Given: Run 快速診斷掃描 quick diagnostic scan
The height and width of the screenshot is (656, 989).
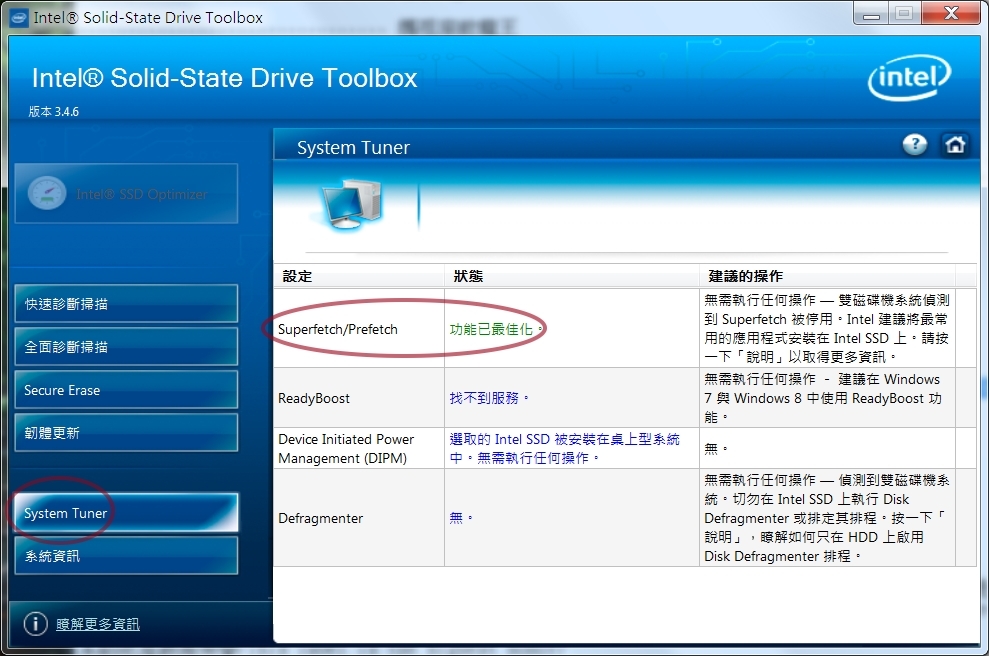Looking at the screenshot, I should (126, 303).
